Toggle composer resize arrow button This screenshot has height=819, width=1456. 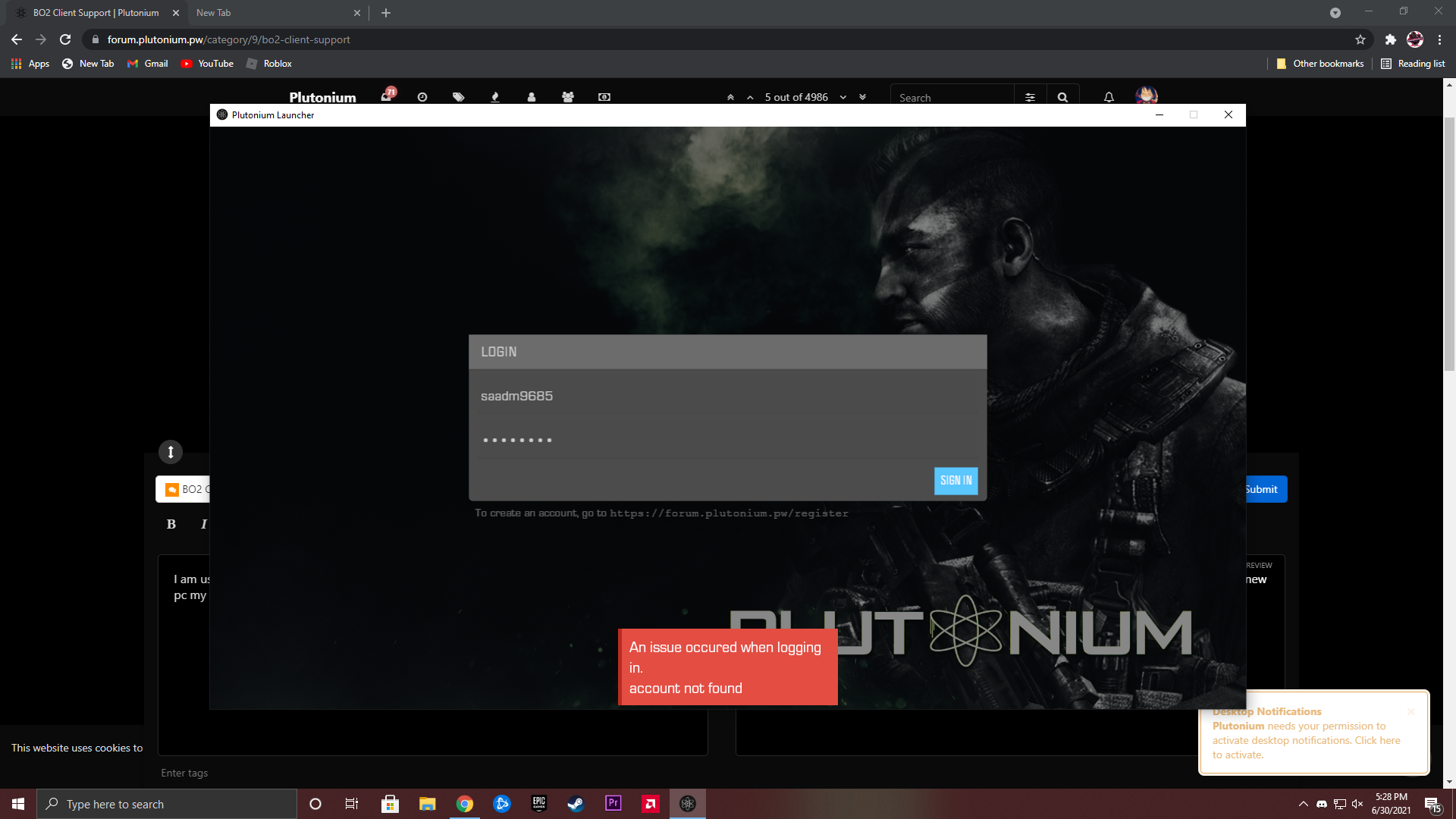point(171,452)
